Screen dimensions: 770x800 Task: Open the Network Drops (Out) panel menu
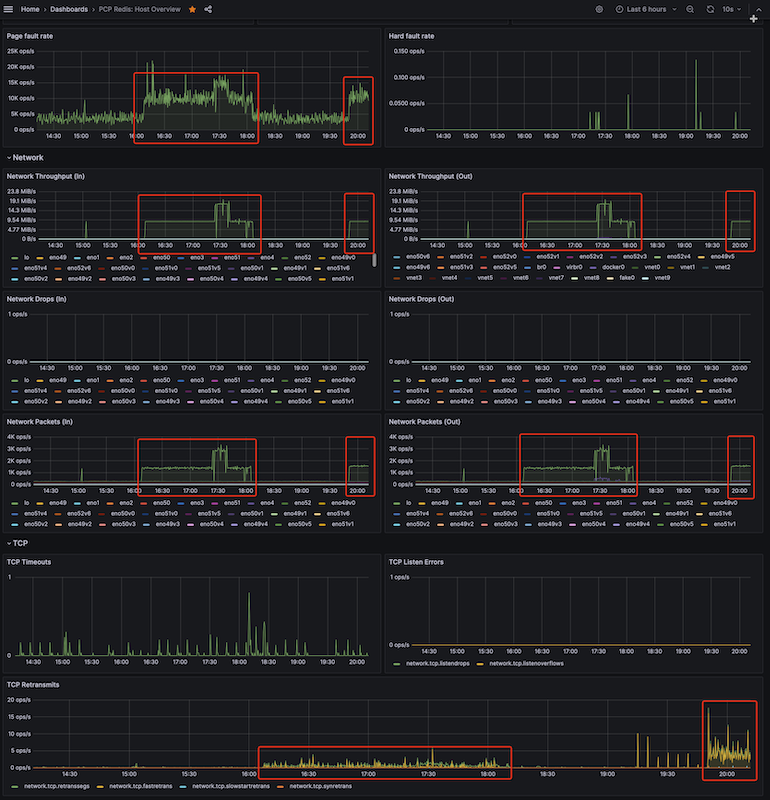421,299
